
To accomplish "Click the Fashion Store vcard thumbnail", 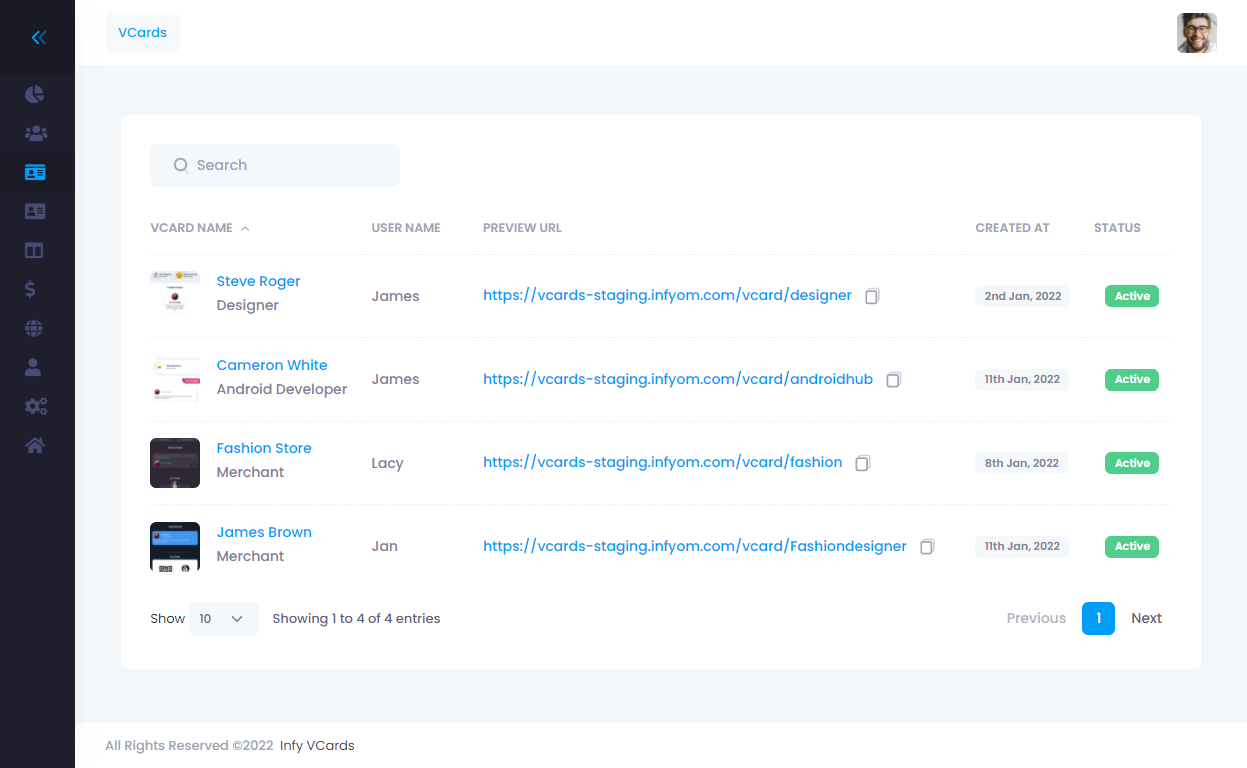I will point(175,463).
